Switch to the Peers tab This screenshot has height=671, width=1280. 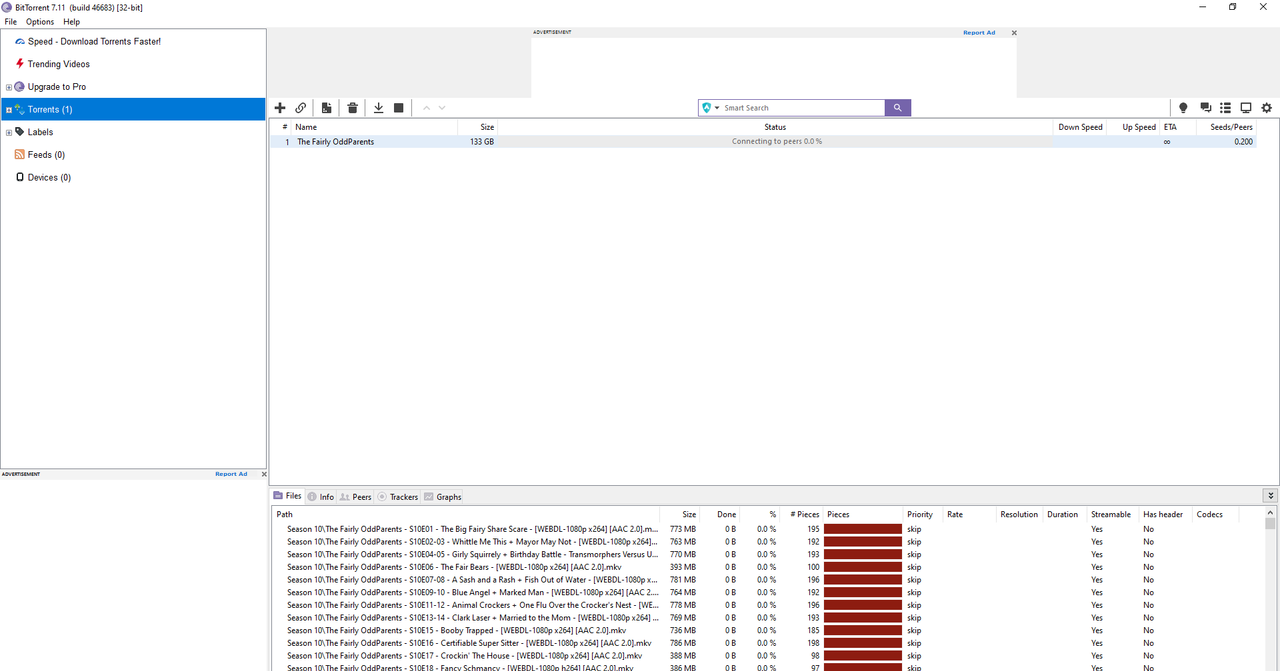pyautogui.click(x=355, y=497)
